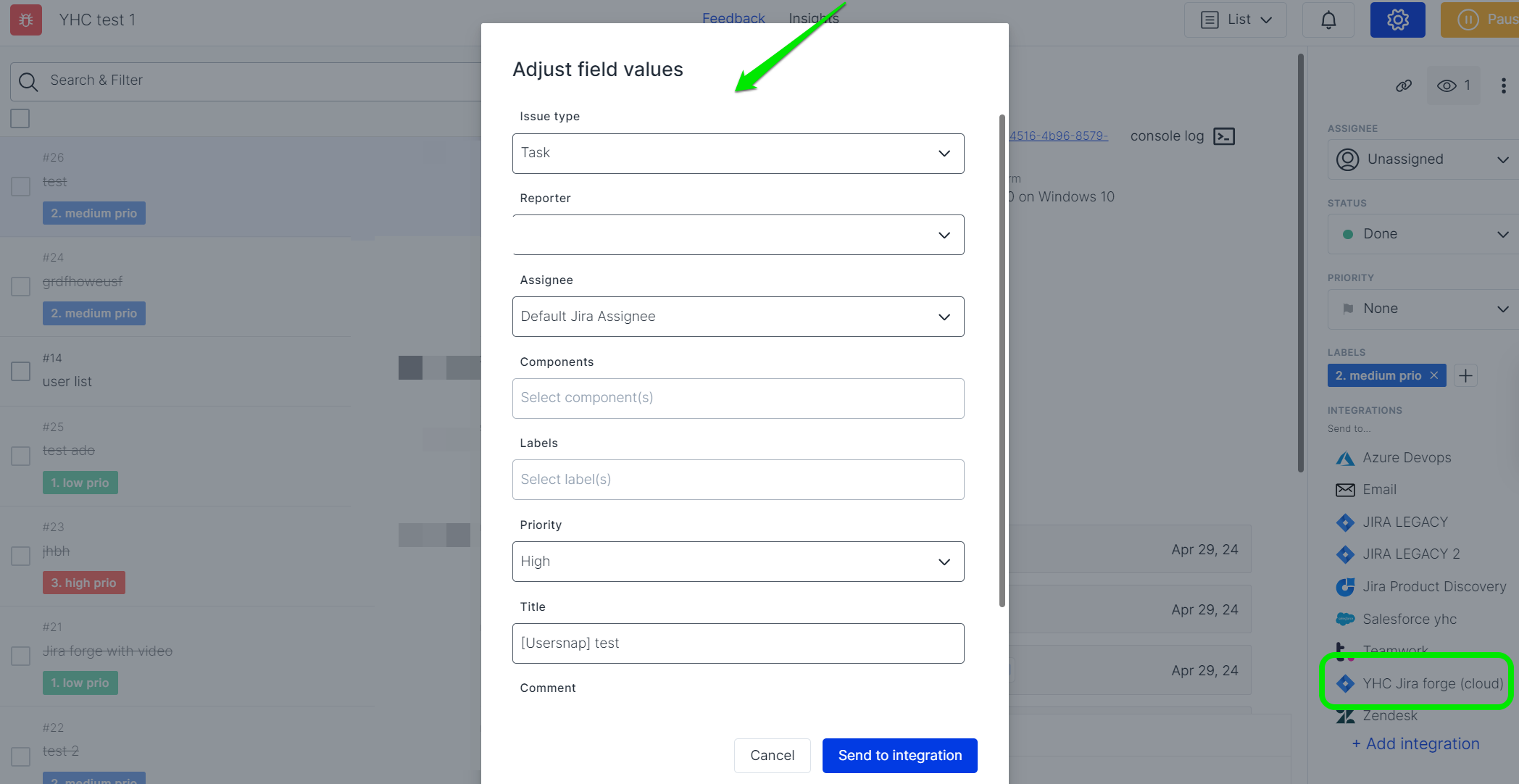
Task: Click the notification bell icon
Action: (1328, 20)
